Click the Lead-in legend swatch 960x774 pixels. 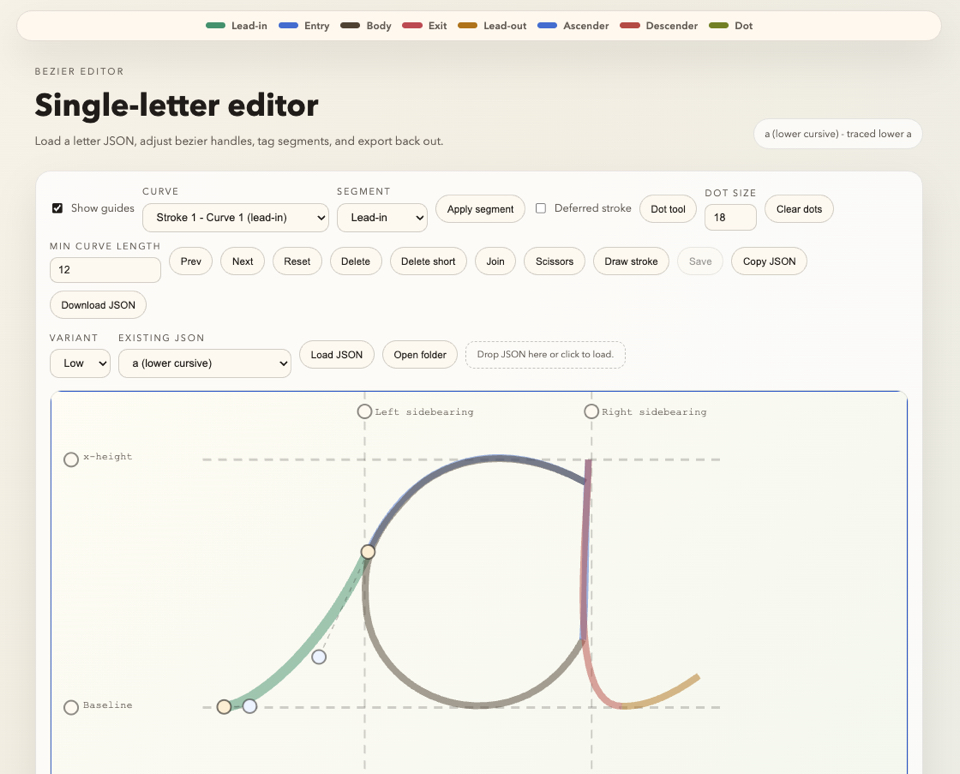click(x=216, y=26)
